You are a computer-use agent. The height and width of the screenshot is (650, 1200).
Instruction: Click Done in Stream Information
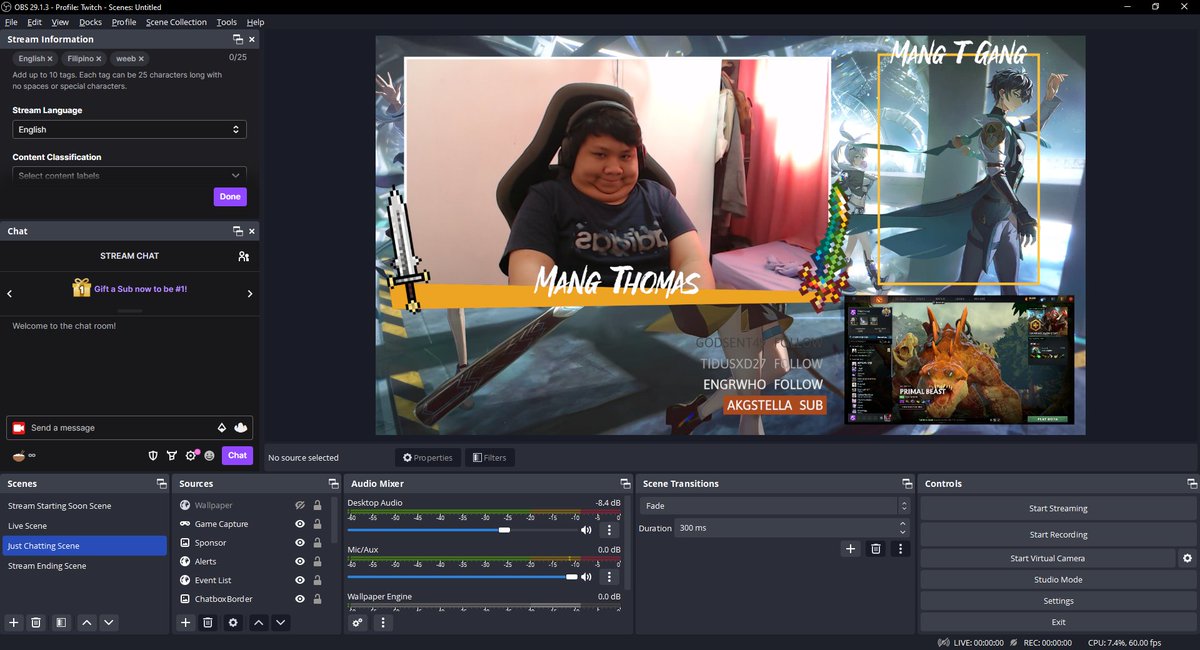[x=230, y=197]
